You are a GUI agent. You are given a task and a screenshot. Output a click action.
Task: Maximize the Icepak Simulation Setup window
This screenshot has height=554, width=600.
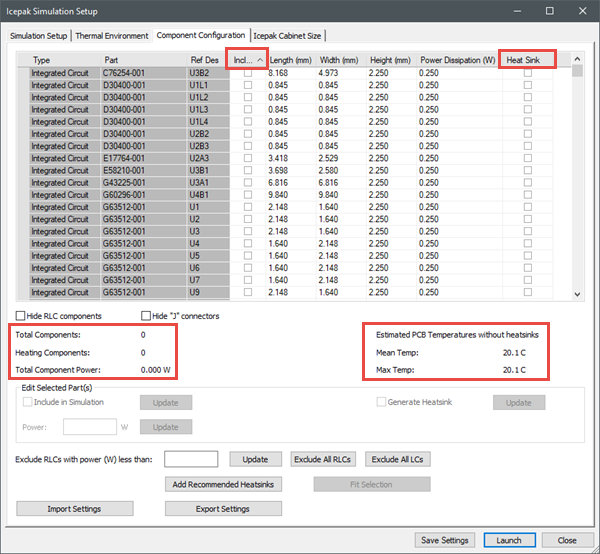(x=550, y=11)
